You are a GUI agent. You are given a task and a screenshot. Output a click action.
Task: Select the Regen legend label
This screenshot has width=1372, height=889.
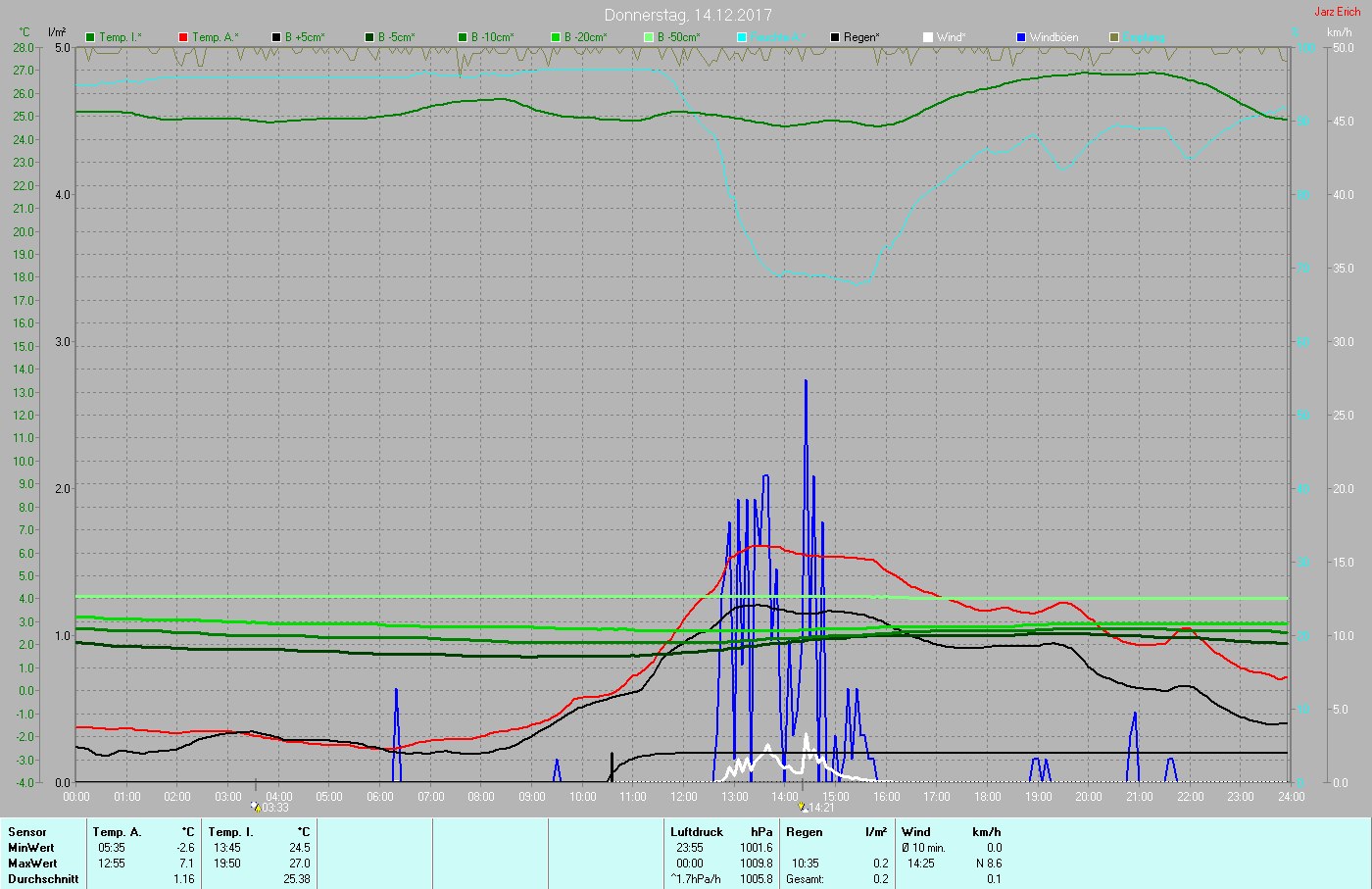(861, 37)
